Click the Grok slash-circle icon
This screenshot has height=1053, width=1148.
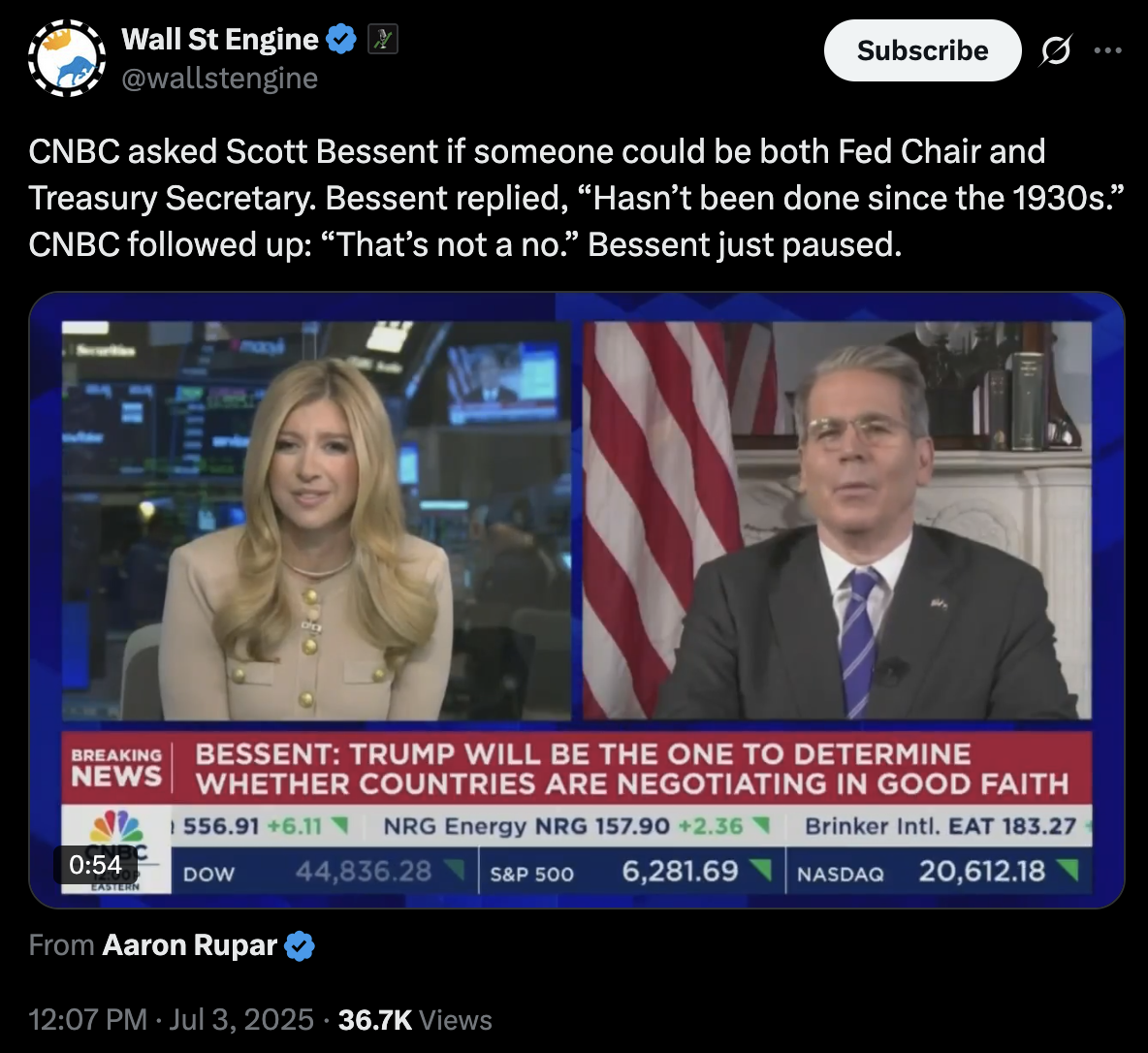click(x=1055, y=50)
